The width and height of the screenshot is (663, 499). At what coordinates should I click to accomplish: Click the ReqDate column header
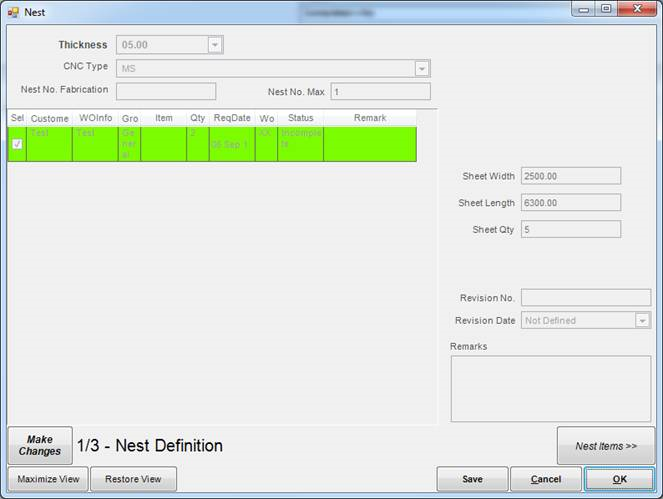pyautogui.click(x=231, y=118)
